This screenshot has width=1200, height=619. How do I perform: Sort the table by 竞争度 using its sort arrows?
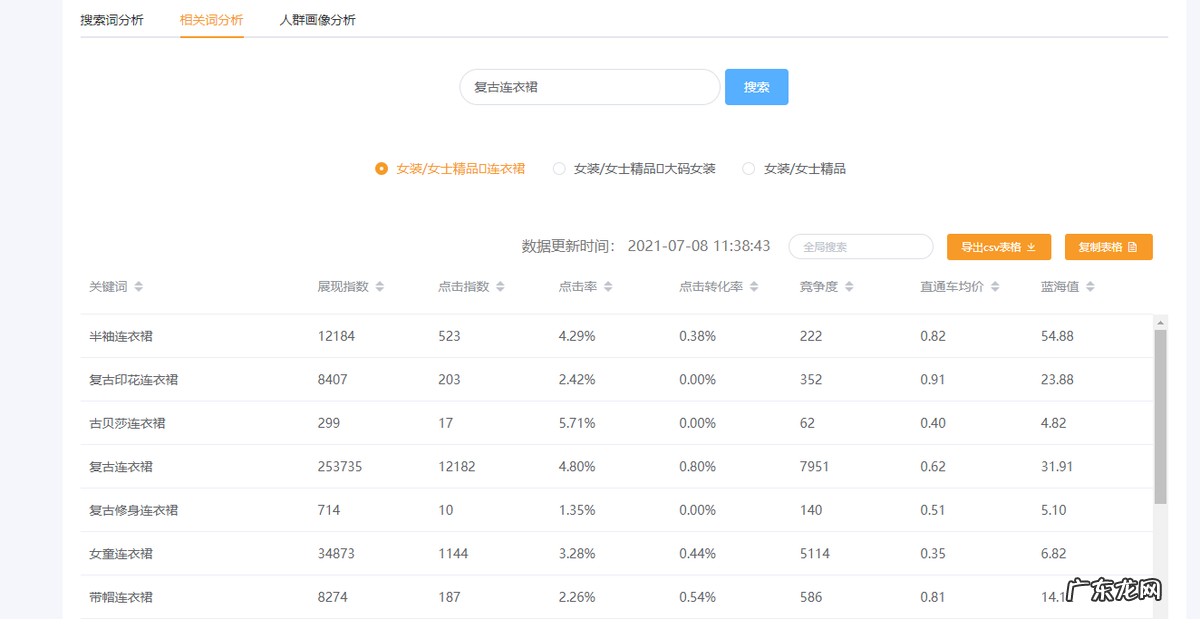point(848,285)
